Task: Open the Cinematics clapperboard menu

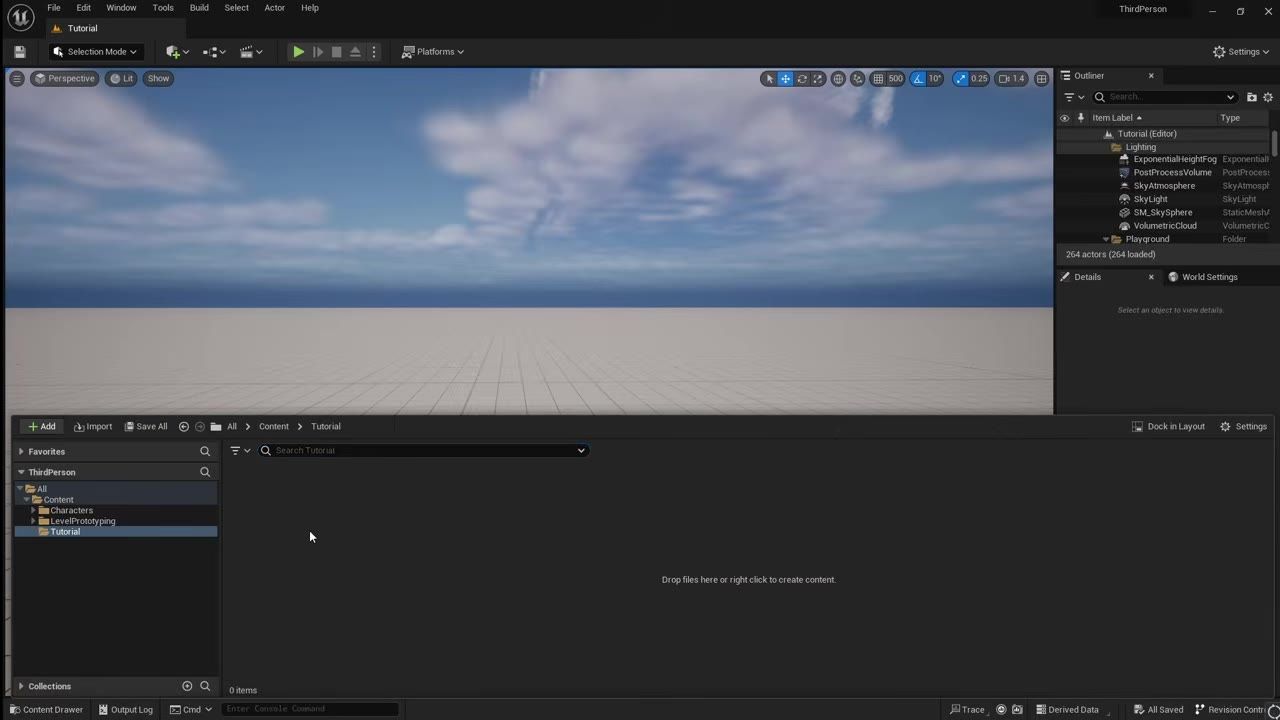Action: click(251, 52)
